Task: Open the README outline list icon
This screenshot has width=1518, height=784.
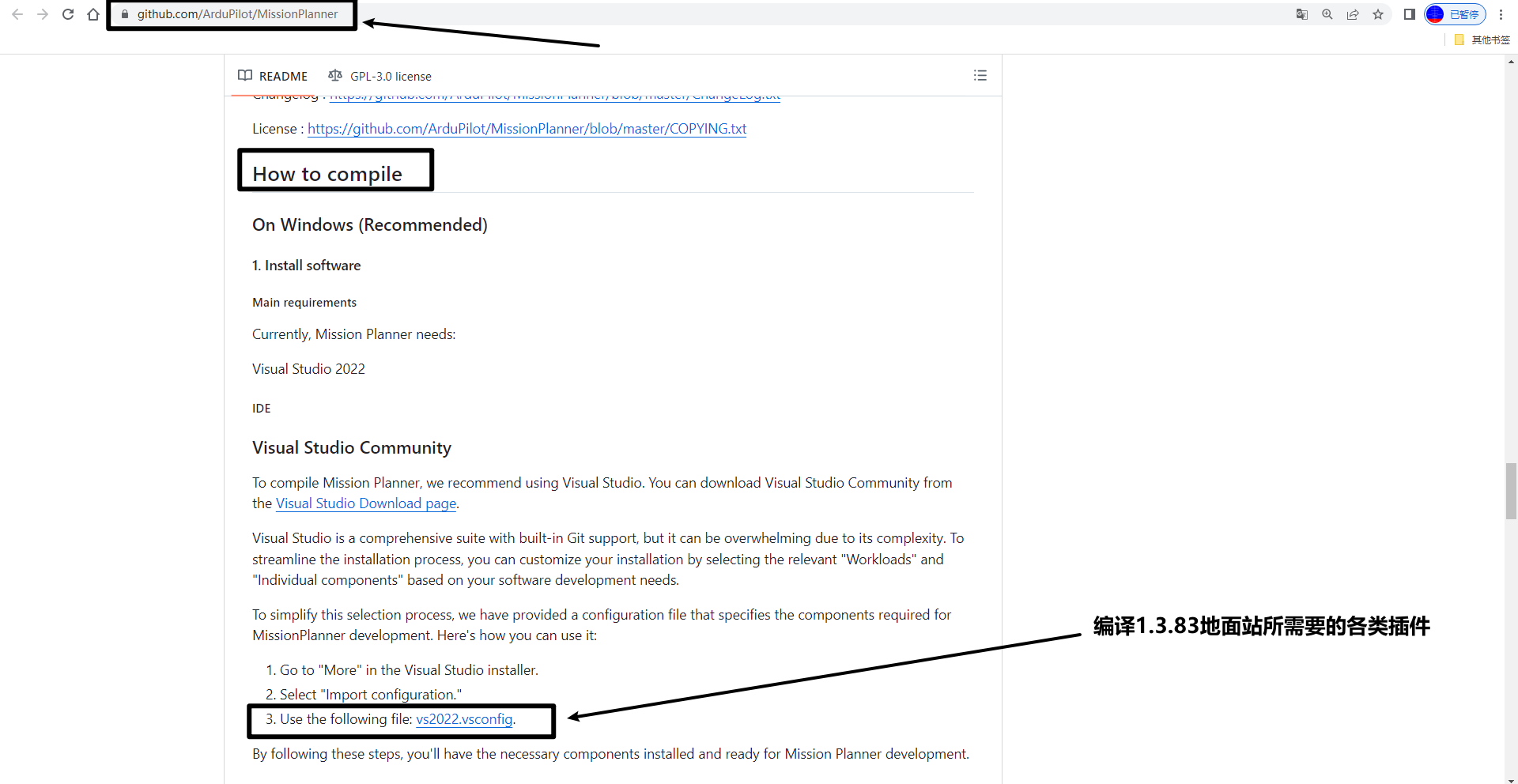Action: coord(980,75)
